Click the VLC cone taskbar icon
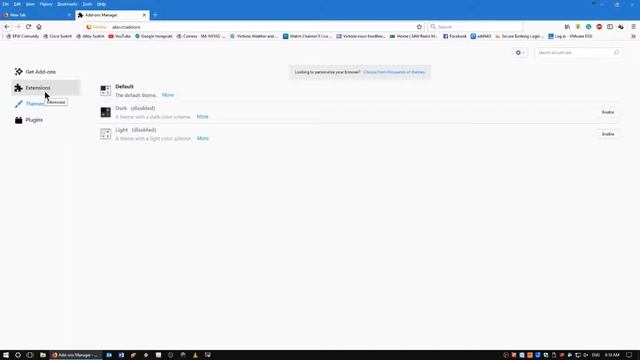This screenshot has height=360, width=640. [196, 355]
